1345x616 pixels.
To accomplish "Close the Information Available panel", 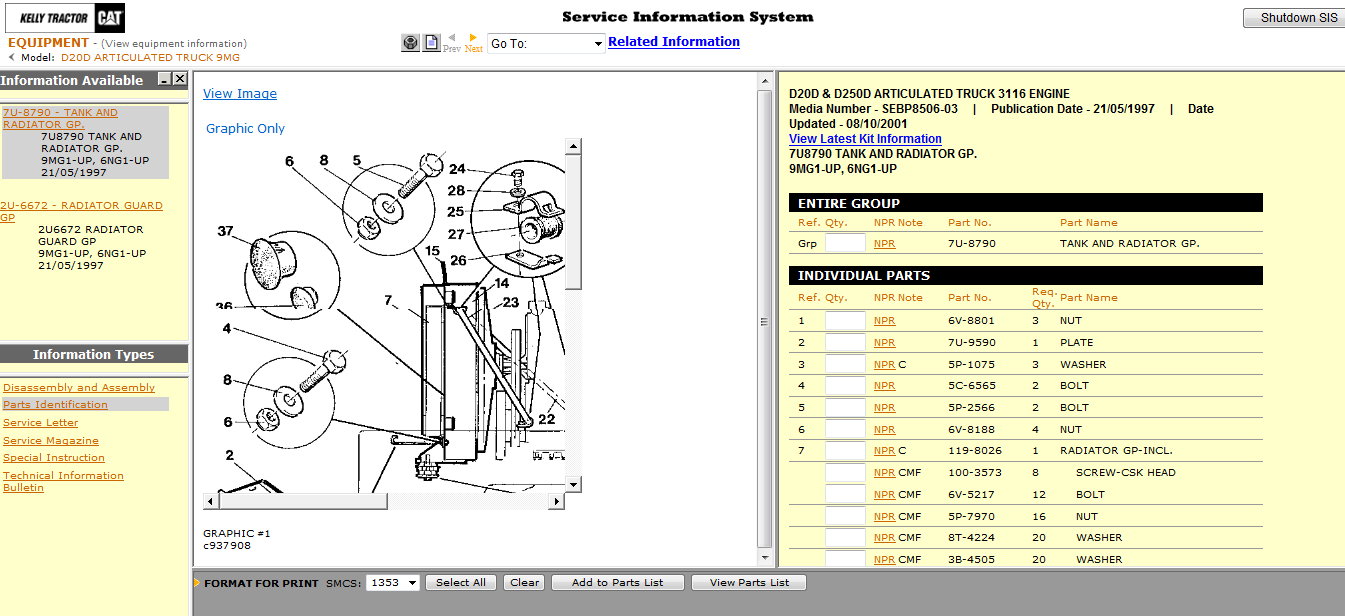I will pyautogui.click(x=181, y=79).
